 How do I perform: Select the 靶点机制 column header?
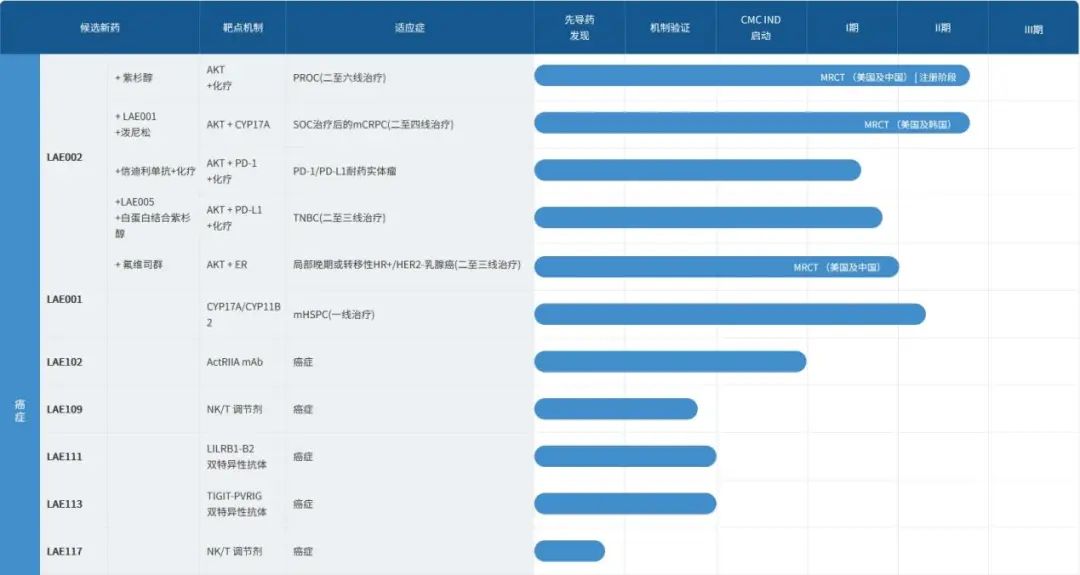coord(243,28)
